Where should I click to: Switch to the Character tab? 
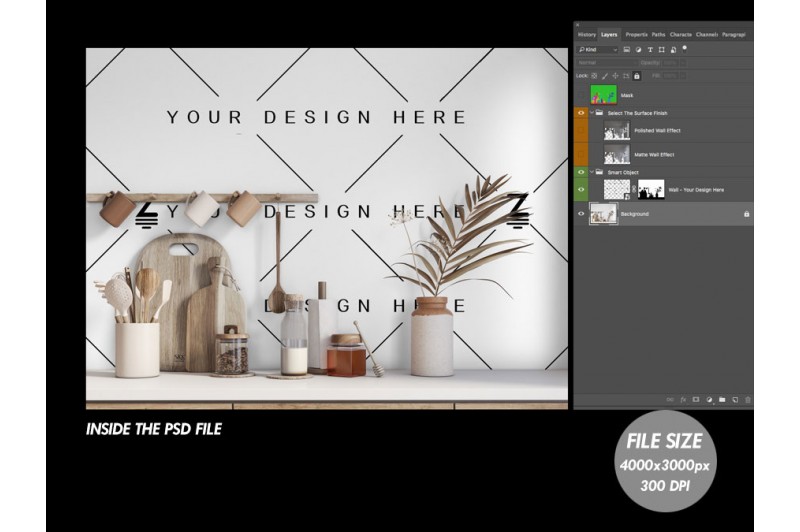pyautogui.click(x=681, y=35)
